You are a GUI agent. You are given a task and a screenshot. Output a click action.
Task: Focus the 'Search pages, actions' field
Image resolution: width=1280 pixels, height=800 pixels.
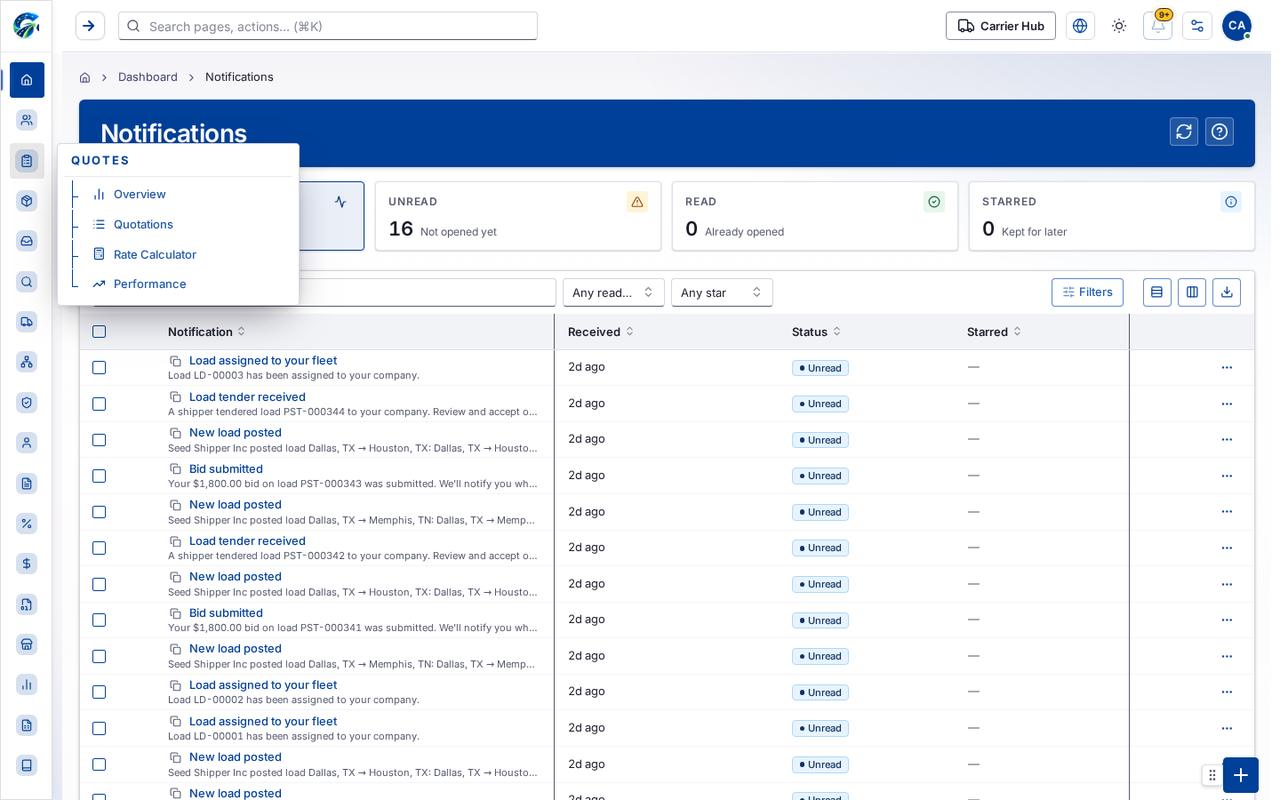328,26
